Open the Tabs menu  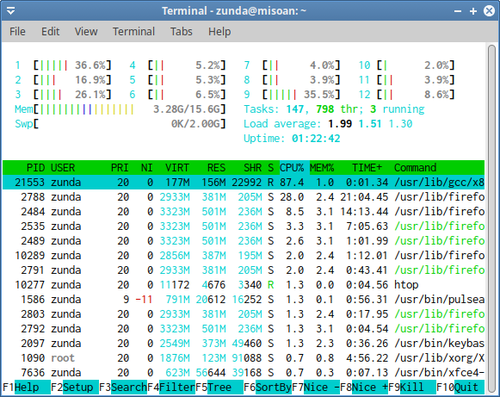[x=181, y=32]
